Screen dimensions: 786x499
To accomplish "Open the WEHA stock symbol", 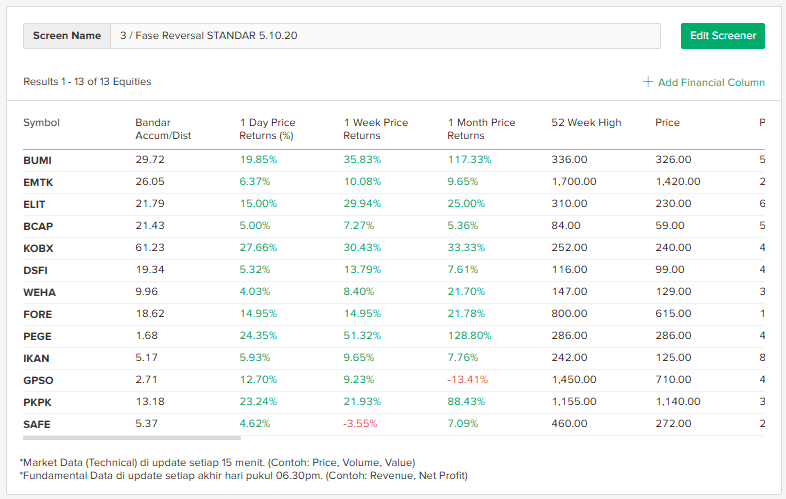I will pos(38,292).
